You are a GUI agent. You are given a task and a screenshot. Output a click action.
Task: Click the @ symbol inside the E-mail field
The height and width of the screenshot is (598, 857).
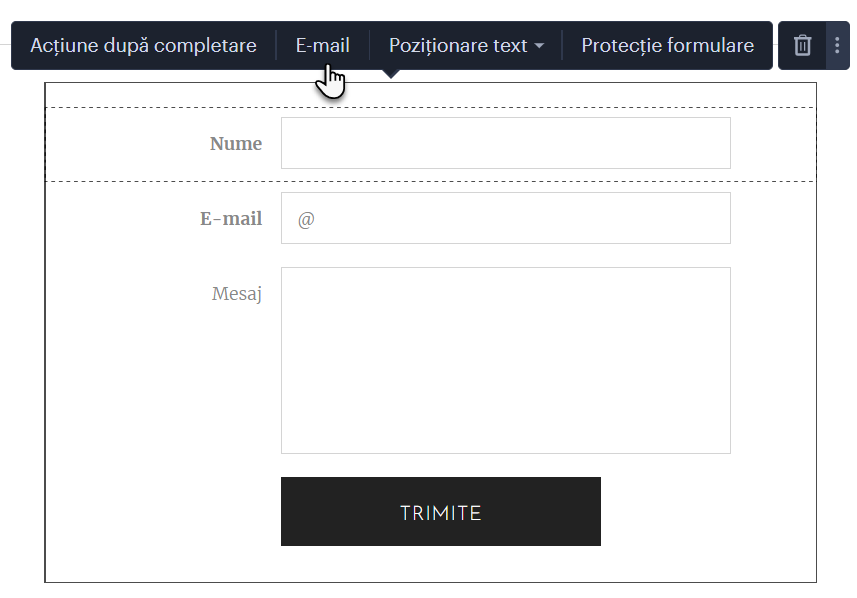point(306,219)
